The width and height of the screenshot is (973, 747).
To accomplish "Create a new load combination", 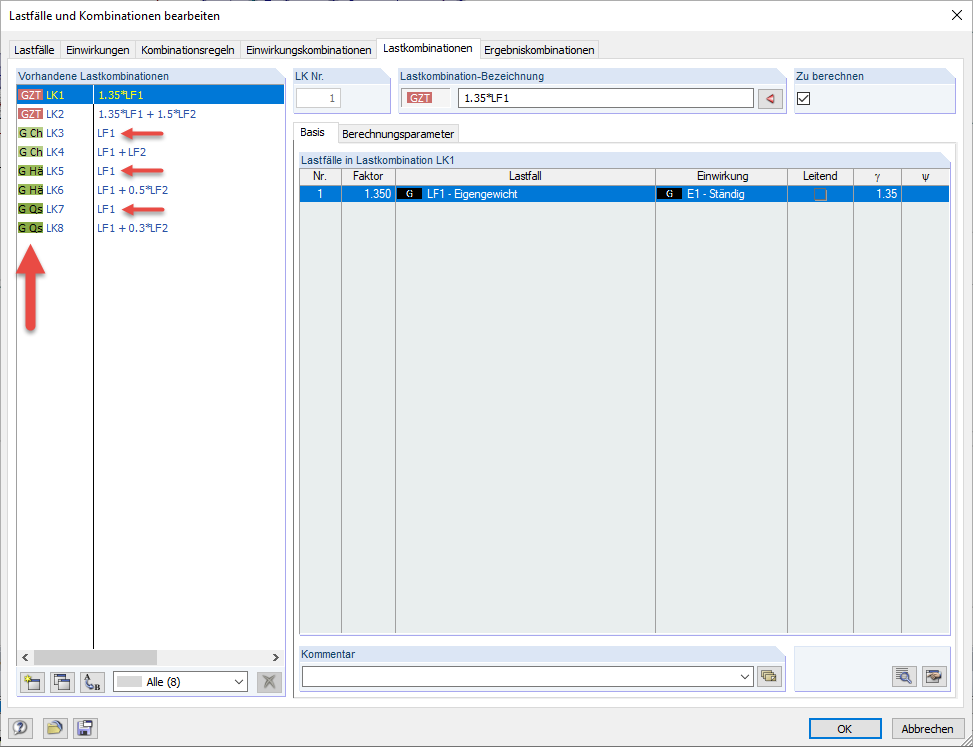I will pyautogui.click(x=31, y=682).
